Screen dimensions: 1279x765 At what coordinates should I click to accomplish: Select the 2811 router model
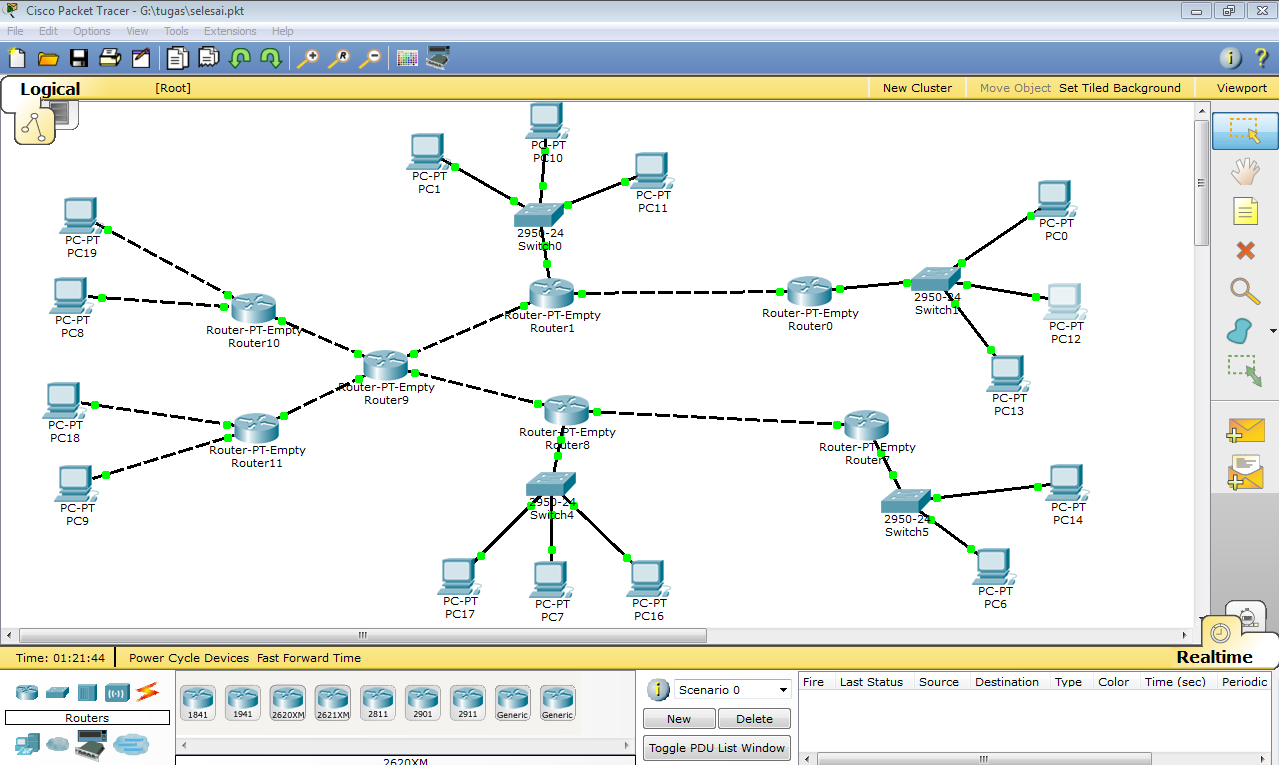point(377,702)
